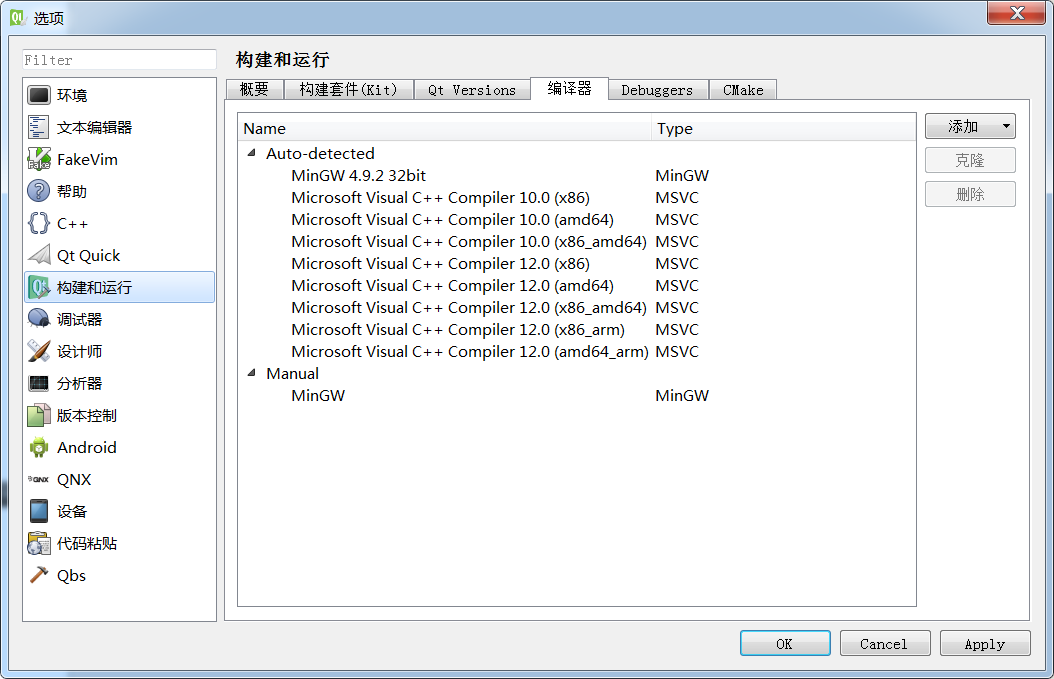The image size is (1054, 679).
Task: Select the manual MinGW compiler entry
Action: click(318, 395)
